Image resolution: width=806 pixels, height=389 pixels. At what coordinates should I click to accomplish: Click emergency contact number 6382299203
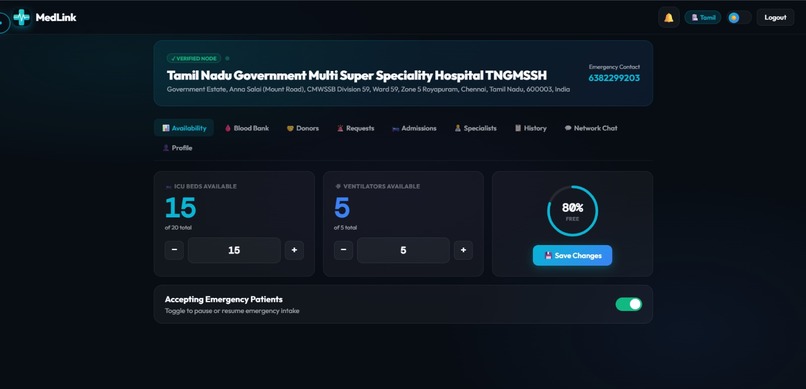pyautogui.click(x=614, y=78)
